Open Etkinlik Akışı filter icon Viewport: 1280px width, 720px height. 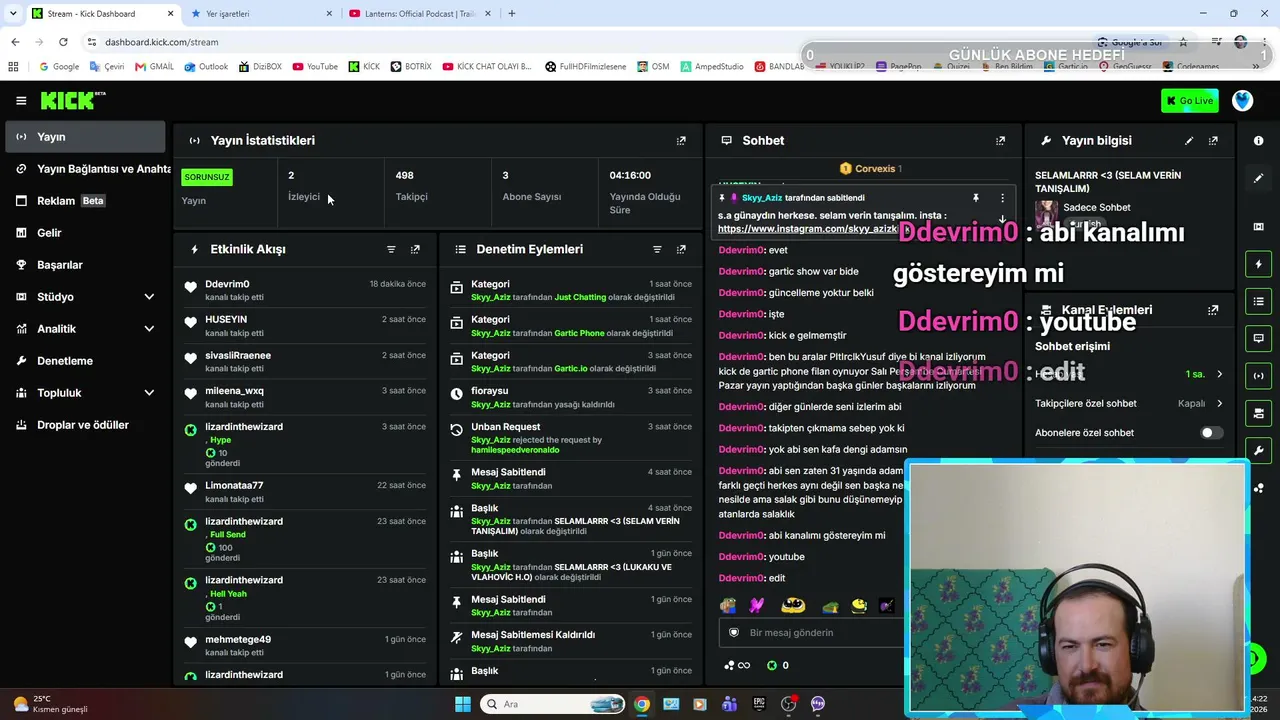point(391,249)
